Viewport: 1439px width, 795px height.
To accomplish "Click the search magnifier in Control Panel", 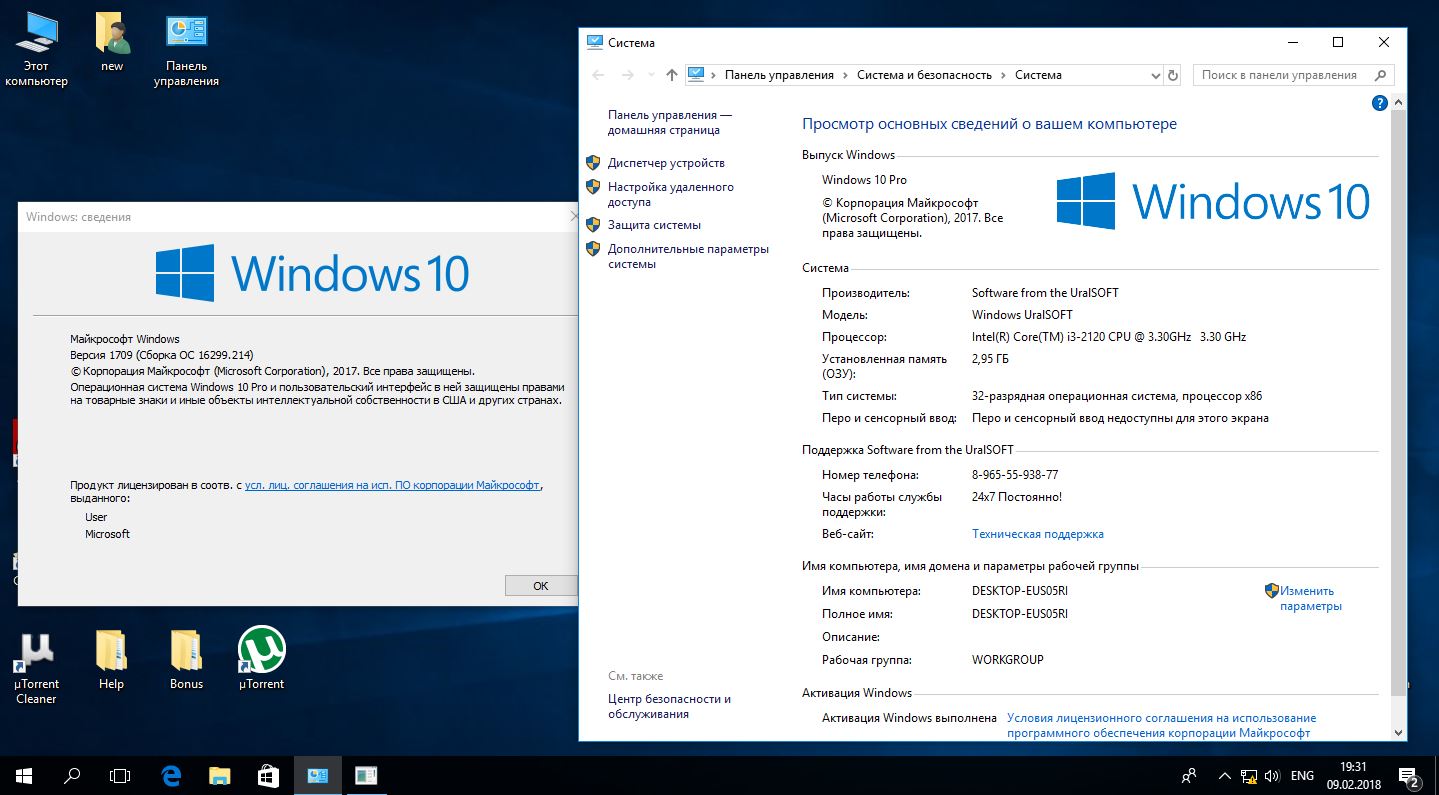I will [x=1381, y=75].
